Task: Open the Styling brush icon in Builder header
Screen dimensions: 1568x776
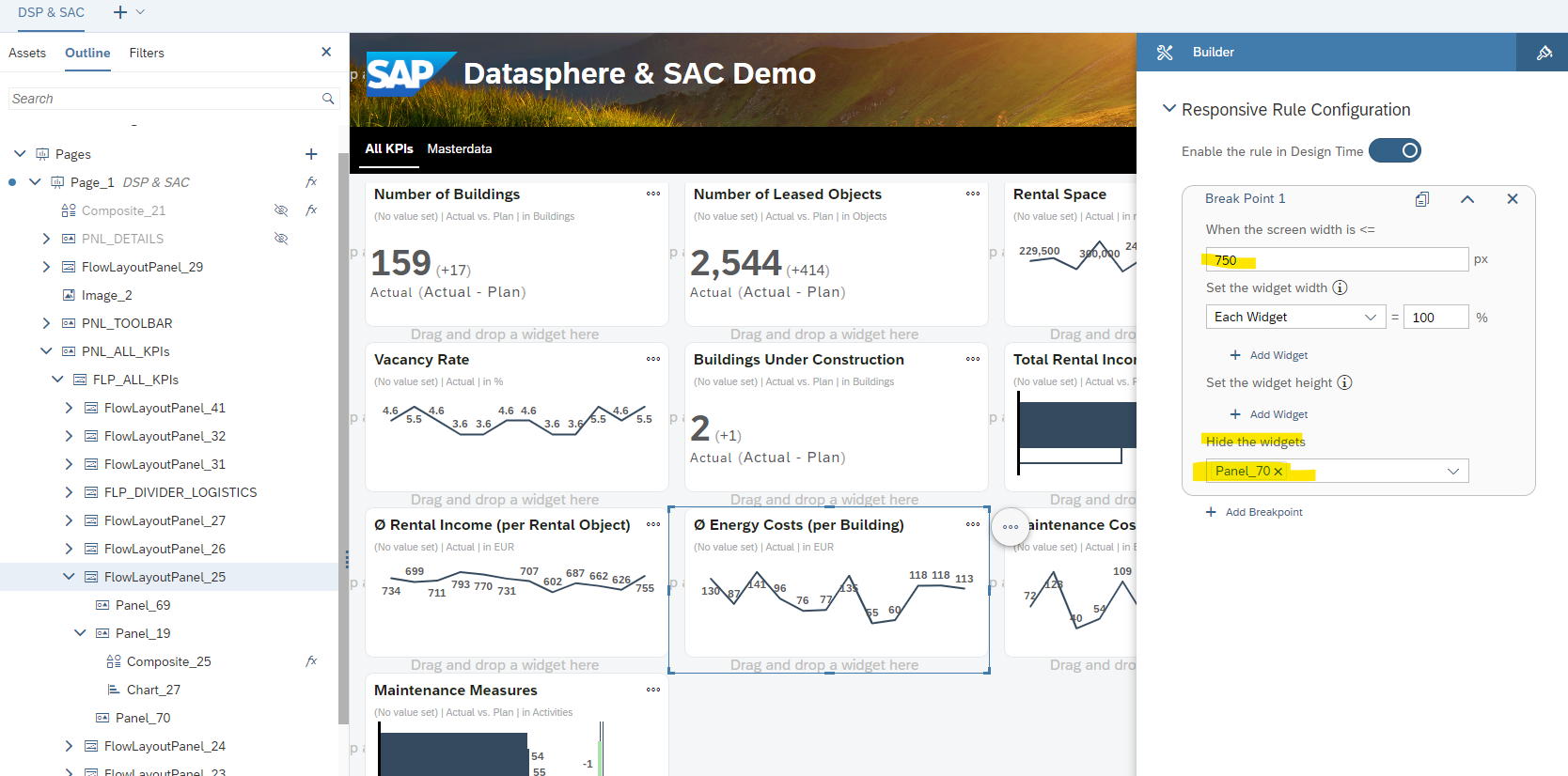Action: pos(1544,53)
